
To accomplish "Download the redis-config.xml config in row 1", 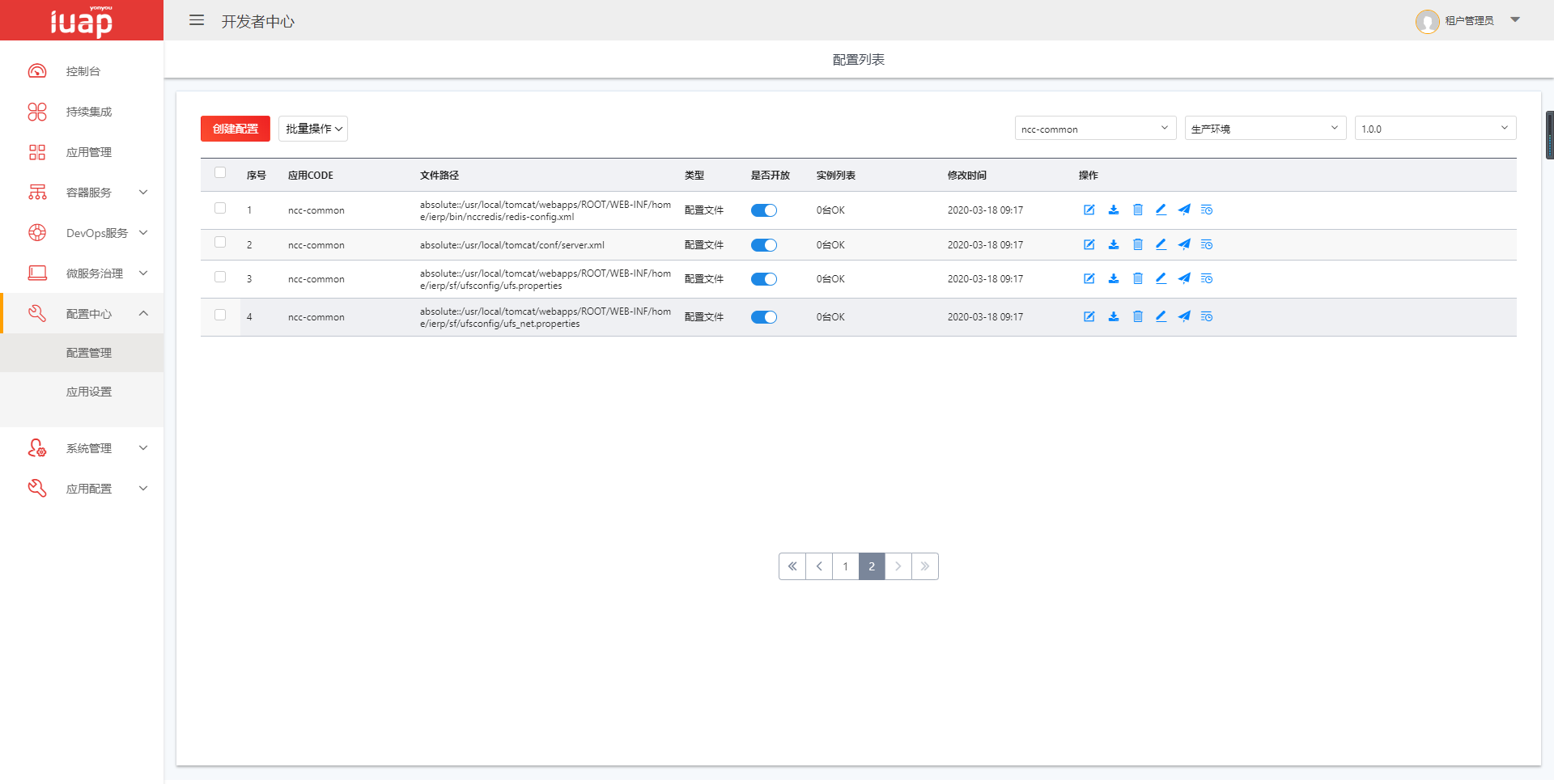I will tap(1114, 210).
